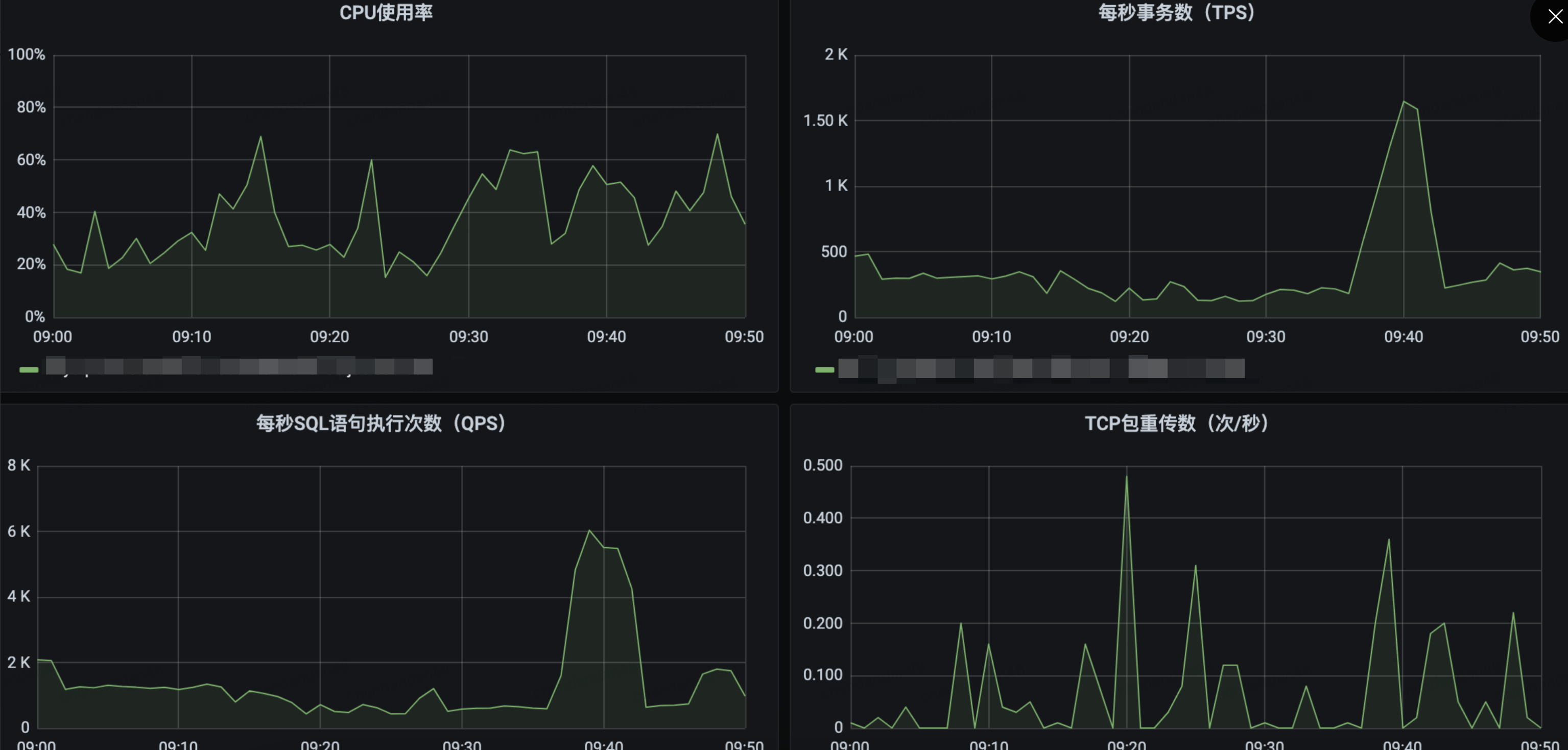Open the TCP包重传数 (次/秒) panel title
Image resolution: width=1568 pixels, height=750 pixels.
1177,423
